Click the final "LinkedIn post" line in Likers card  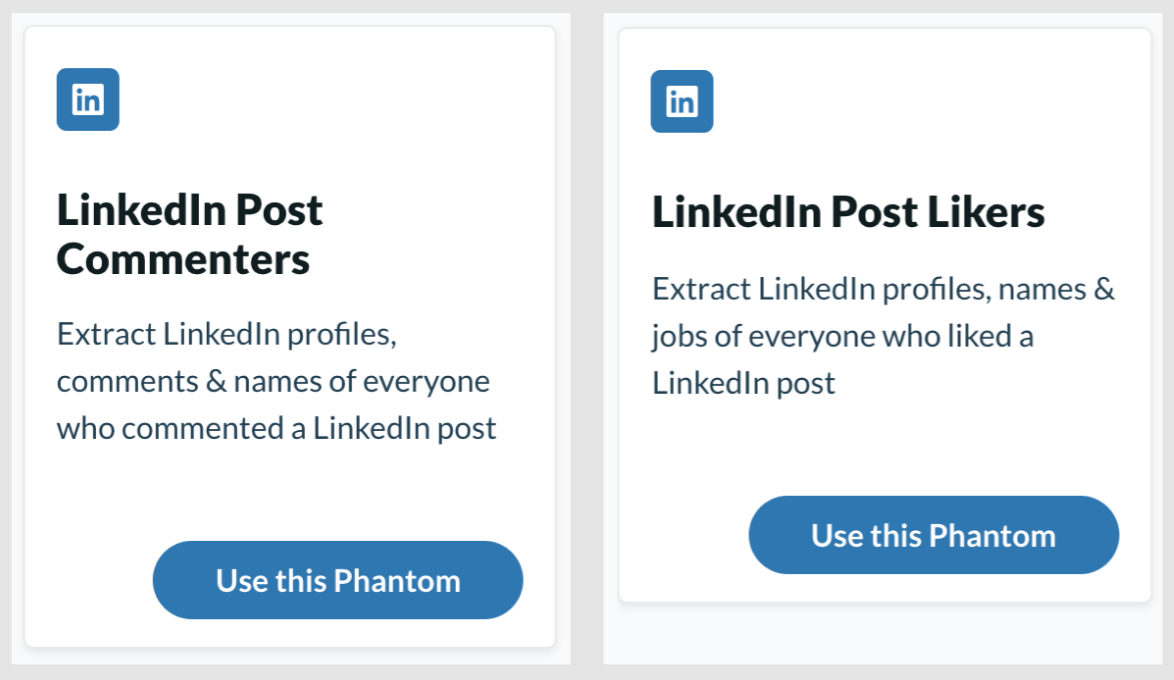click(x=743, y=383)
